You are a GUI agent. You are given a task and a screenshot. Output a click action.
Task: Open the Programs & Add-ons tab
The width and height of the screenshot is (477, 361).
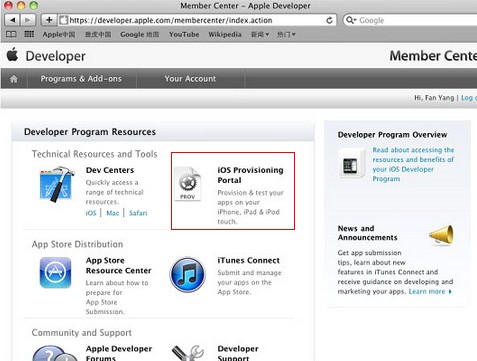point(81,79)
